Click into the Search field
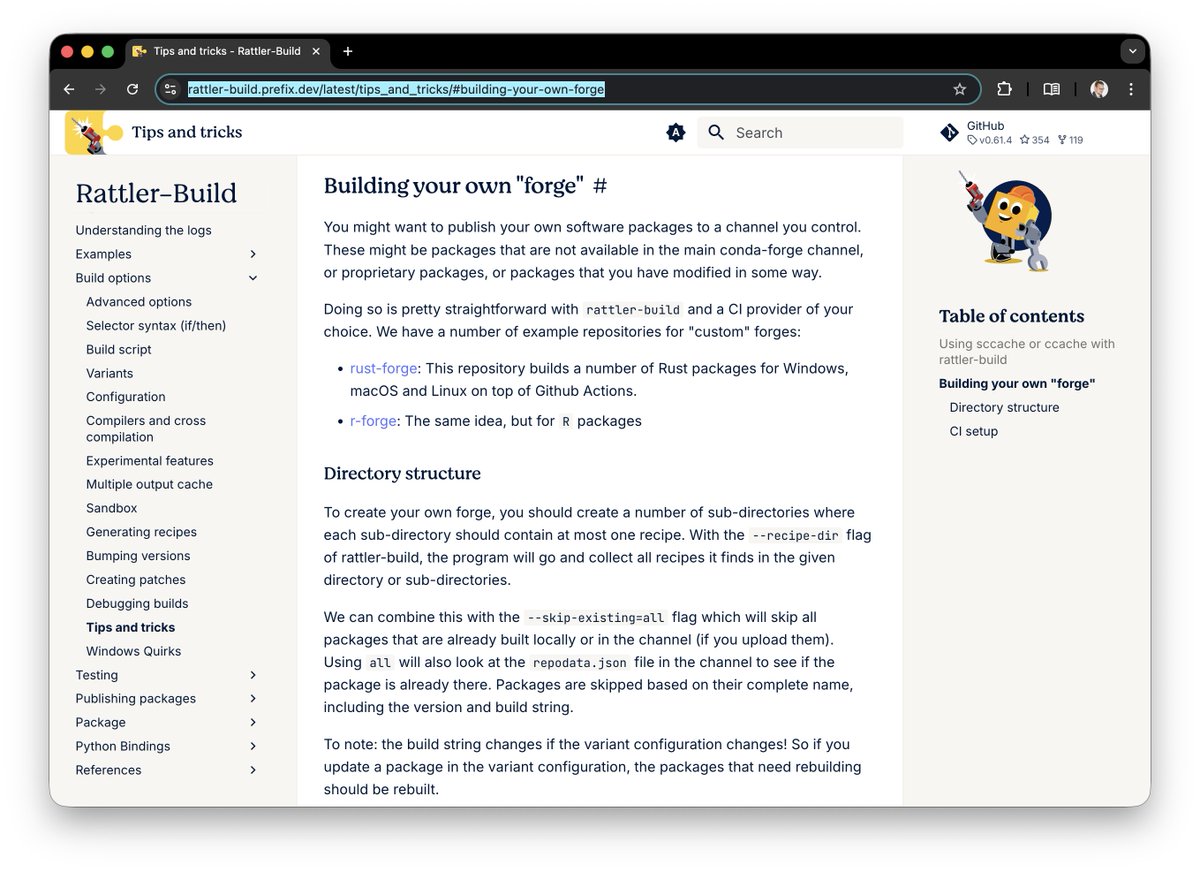 click(800, 132)
